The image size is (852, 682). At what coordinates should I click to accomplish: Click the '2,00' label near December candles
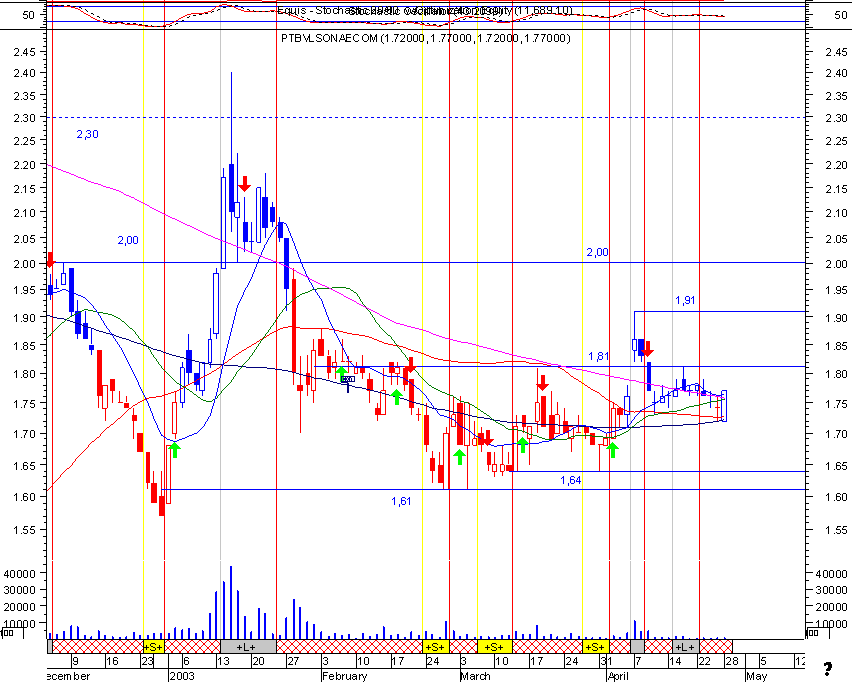pos(128,240)
